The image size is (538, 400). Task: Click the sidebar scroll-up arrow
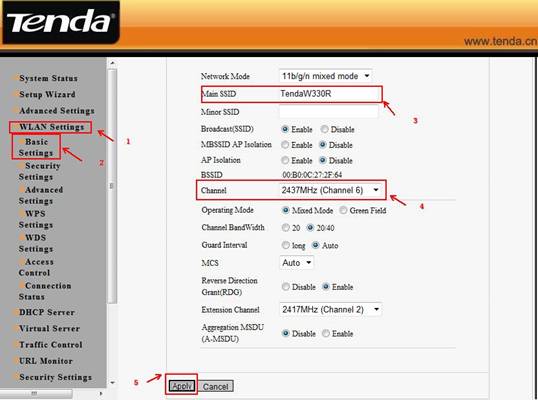tap(112, 63)
